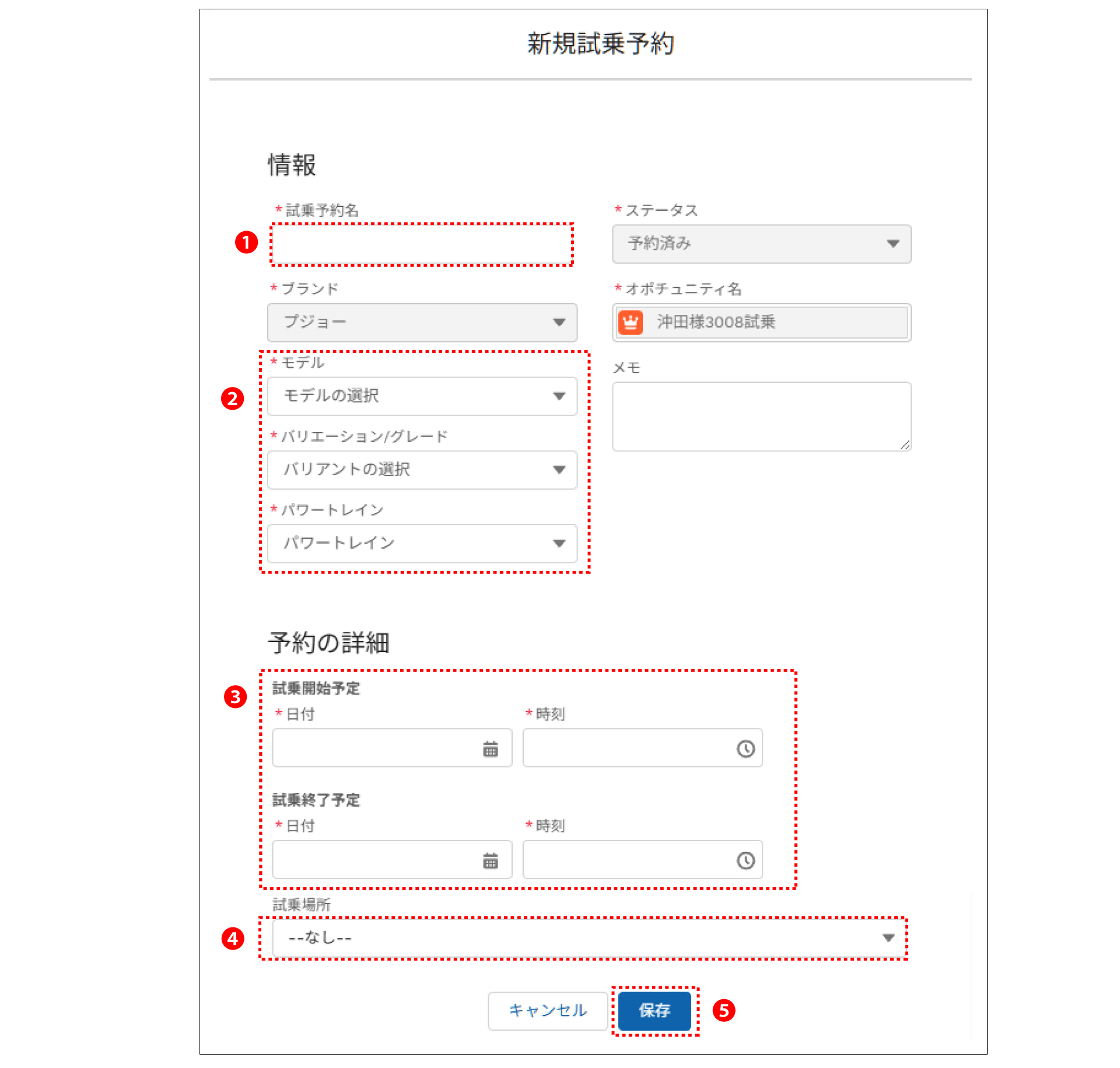Screen dimensions: 1120x1068
Task: Open calendar picker for test drive end date
Action: pyautogui.click(x=490, y=860)
